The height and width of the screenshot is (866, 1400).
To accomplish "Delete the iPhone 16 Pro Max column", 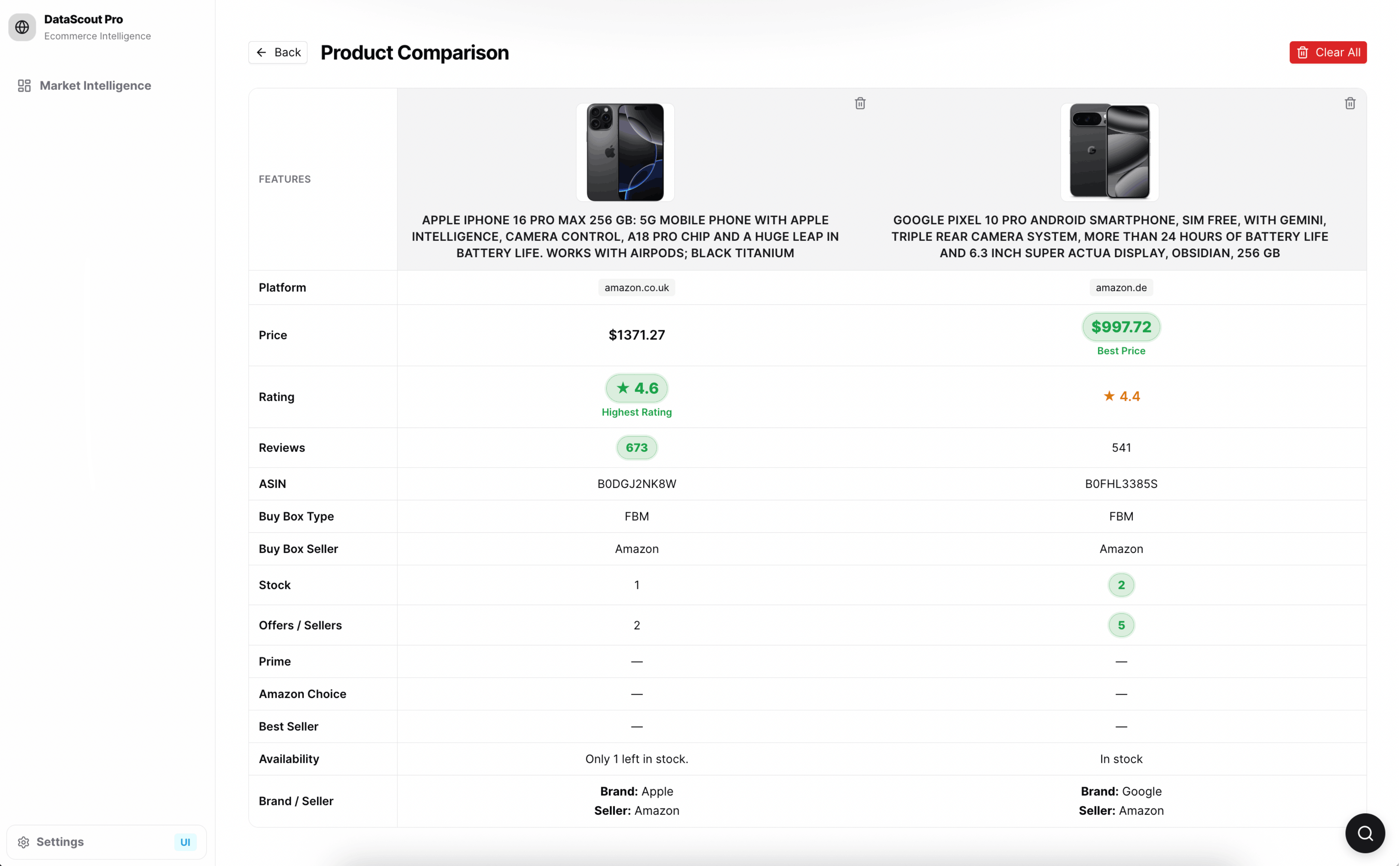I will click(x=860, y=103).
